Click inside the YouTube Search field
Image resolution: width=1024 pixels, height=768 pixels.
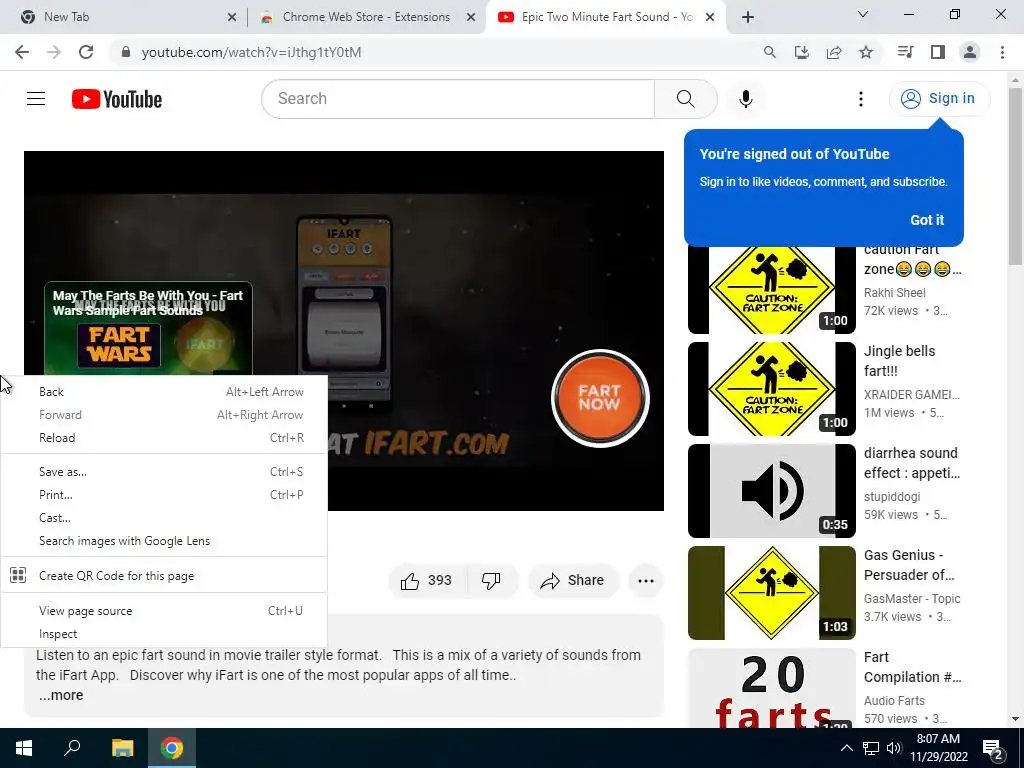[458, 99]
